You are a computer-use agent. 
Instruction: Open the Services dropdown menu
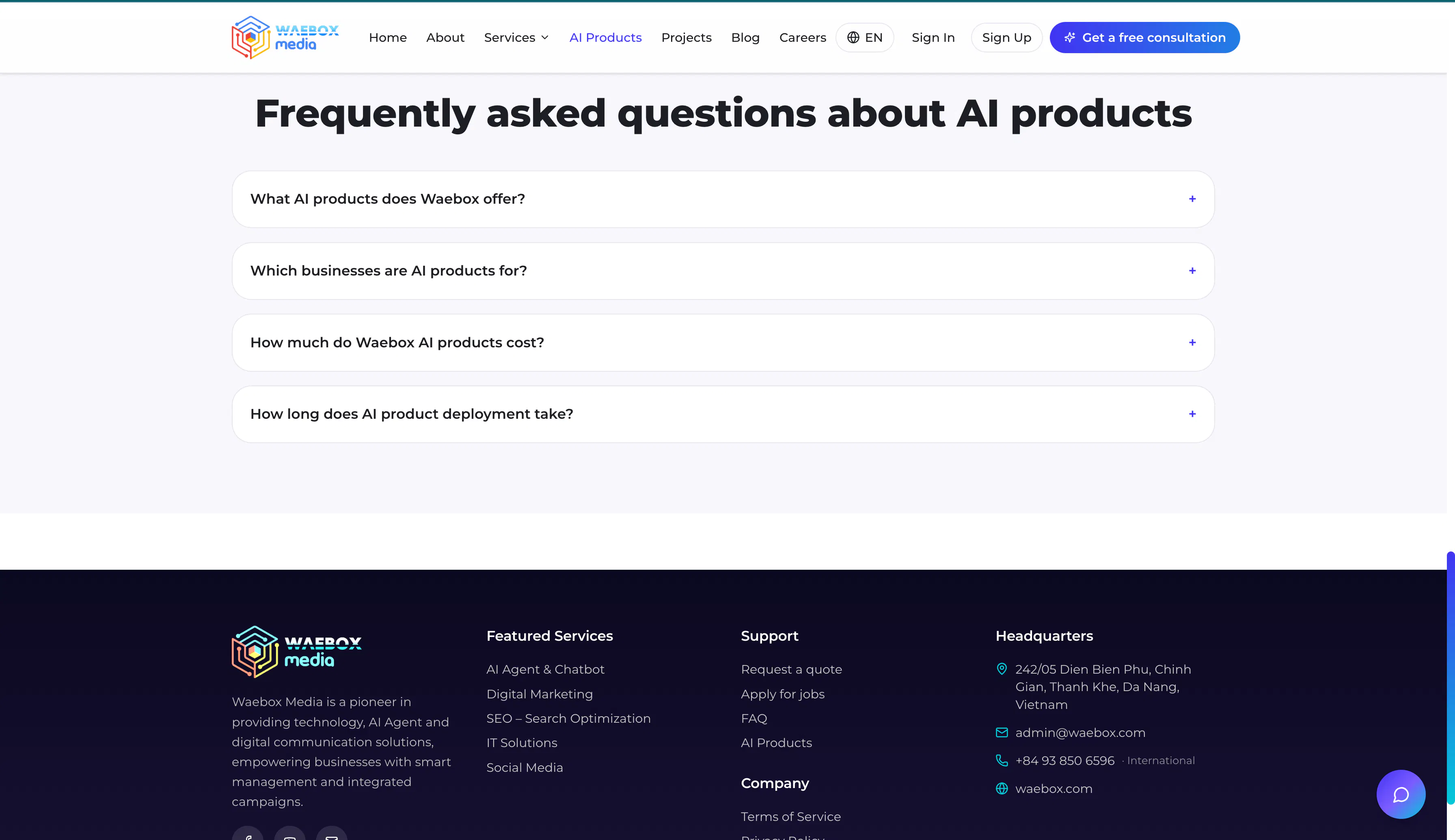[x=516, y=37]
